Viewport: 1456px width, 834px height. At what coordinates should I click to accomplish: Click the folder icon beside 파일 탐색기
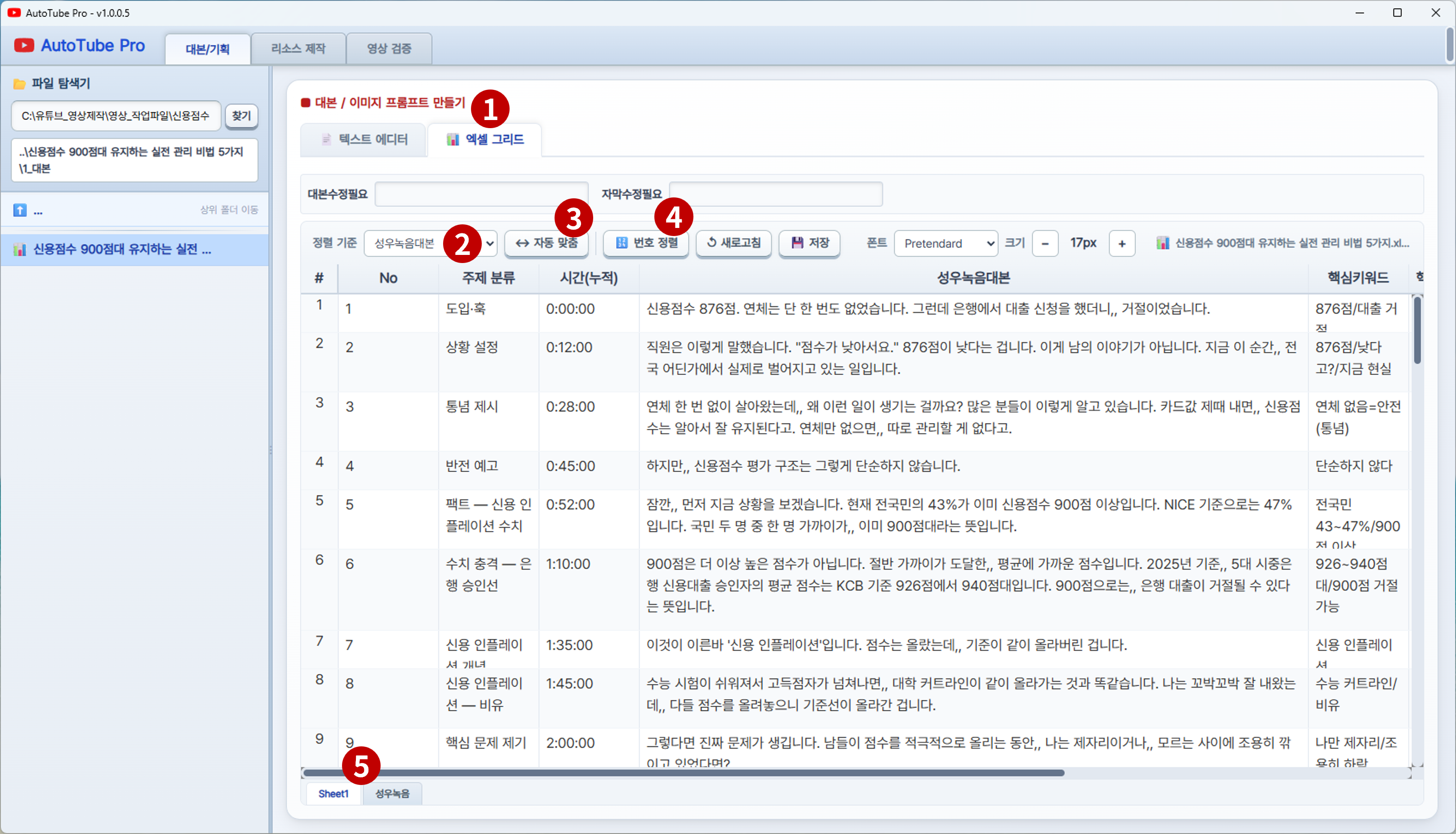pos(19,84)
